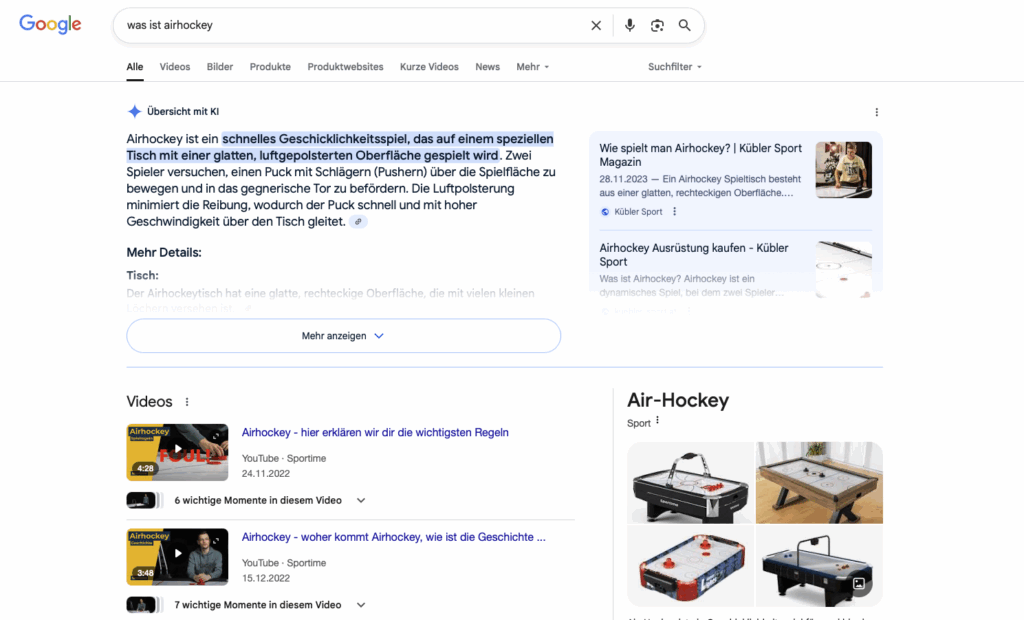Image resolution: width=1024 pixels, height=620 pixels.
Task: Open the three-dot menu next to Sport label
Action: point(658,421)
